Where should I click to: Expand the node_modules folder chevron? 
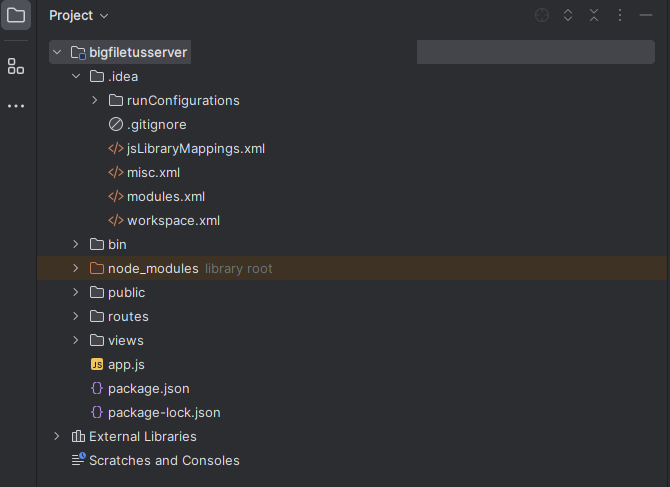(x=76, y=268)
